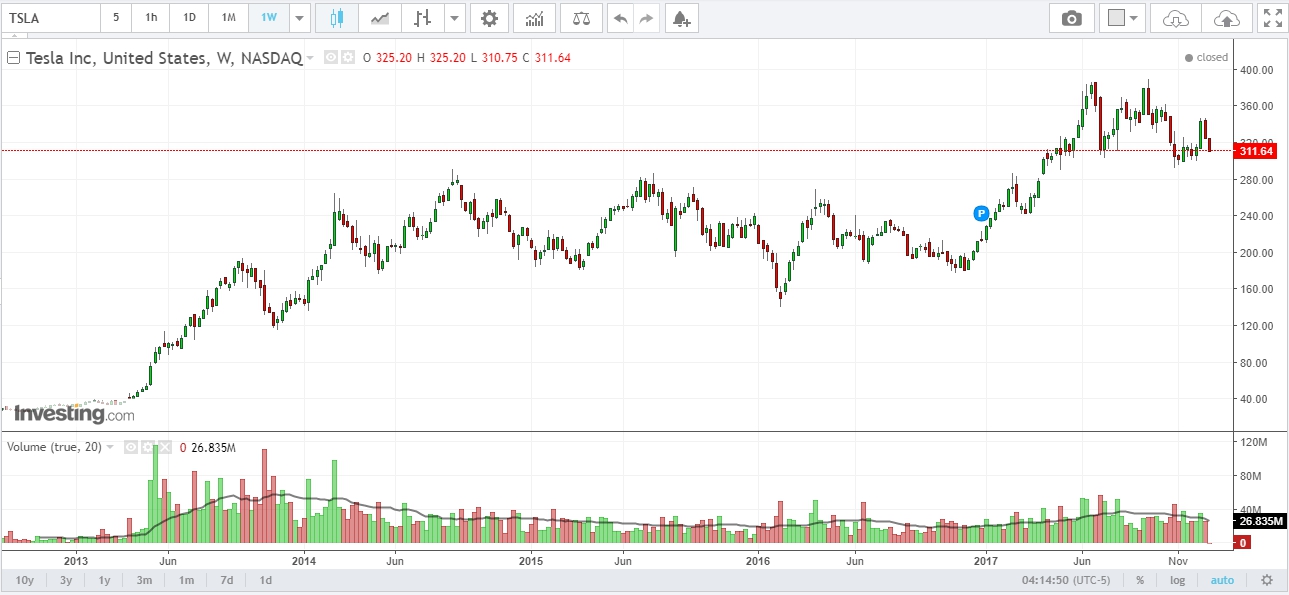Screen dimensions: 1289x595
Task: Open the indicators menu
Action: (x=535, y=18)
